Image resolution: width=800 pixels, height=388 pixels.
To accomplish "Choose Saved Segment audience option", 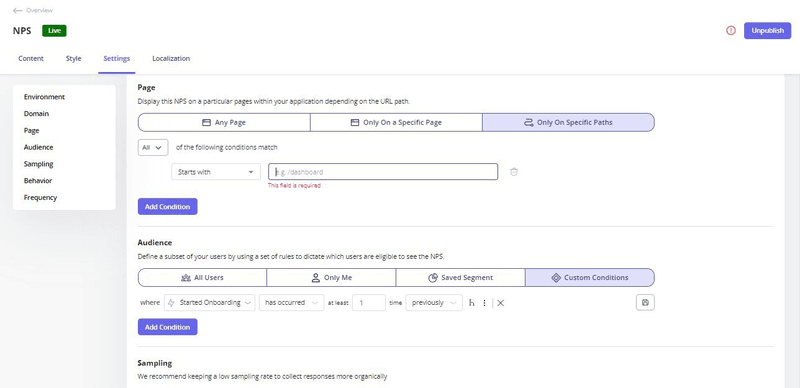I will 460,278.
